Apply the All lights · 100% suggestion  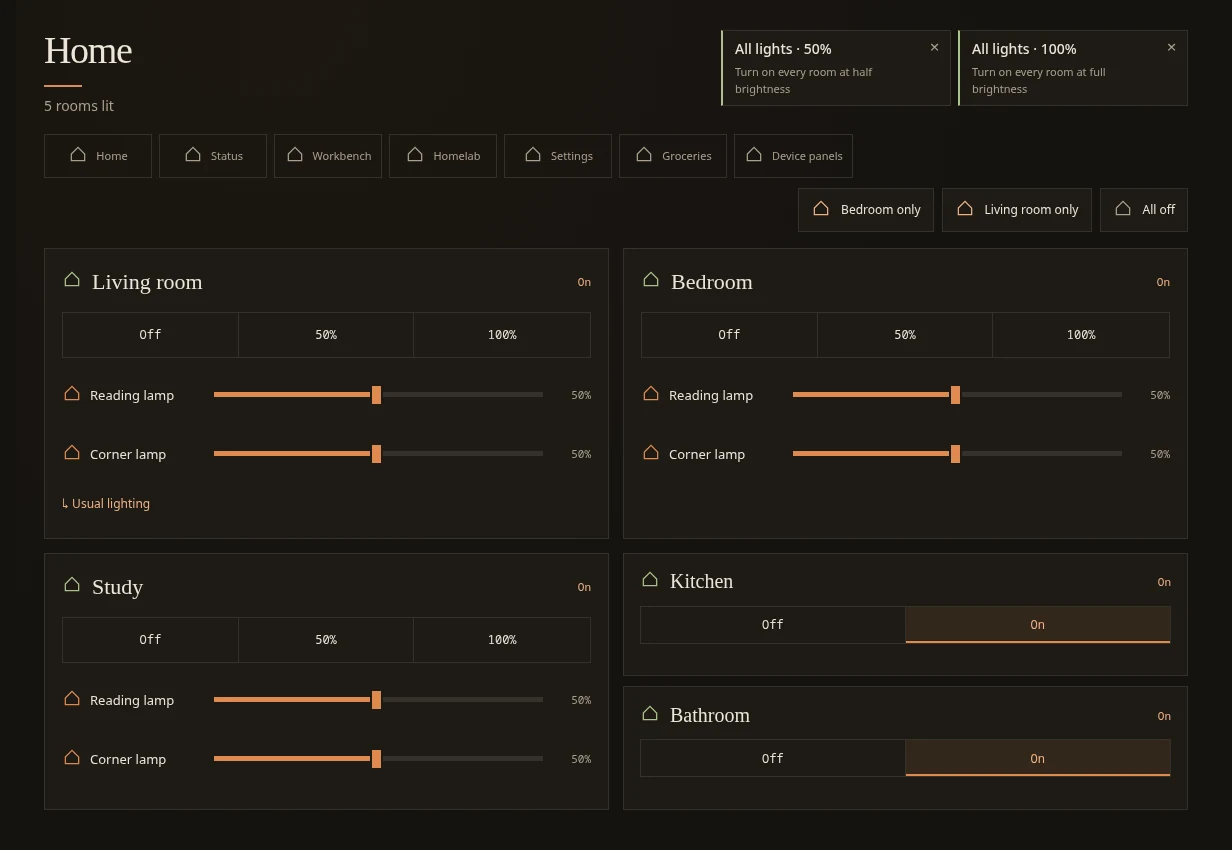(x=1073, y=68)
